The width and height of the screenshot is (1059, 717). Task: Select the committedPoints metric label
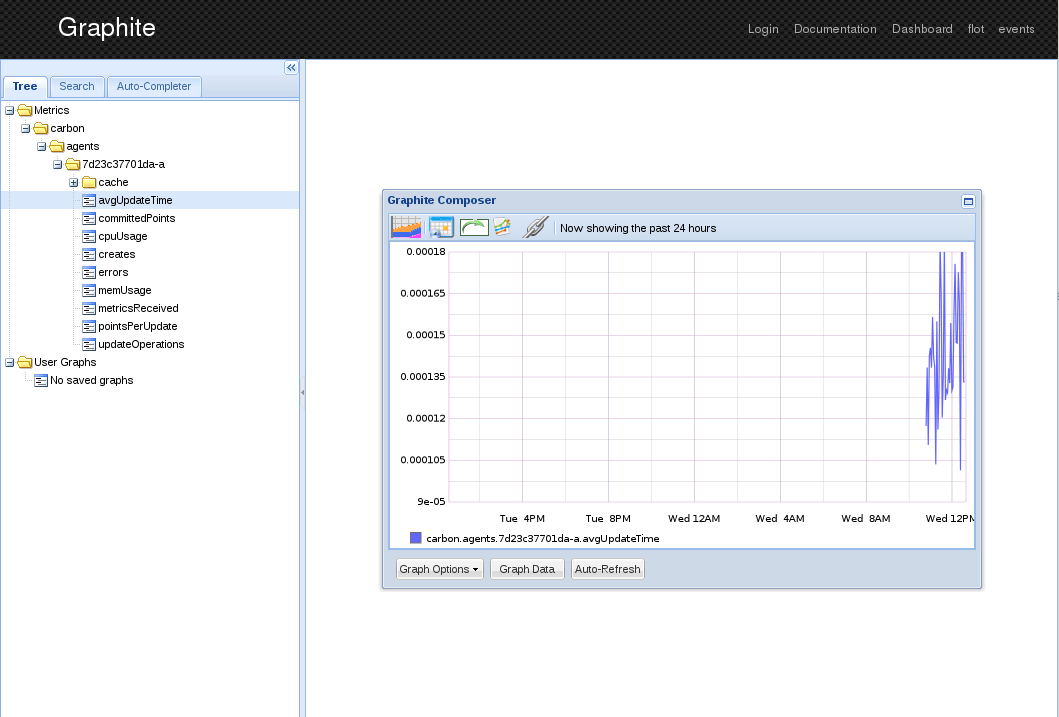(137, 218)
